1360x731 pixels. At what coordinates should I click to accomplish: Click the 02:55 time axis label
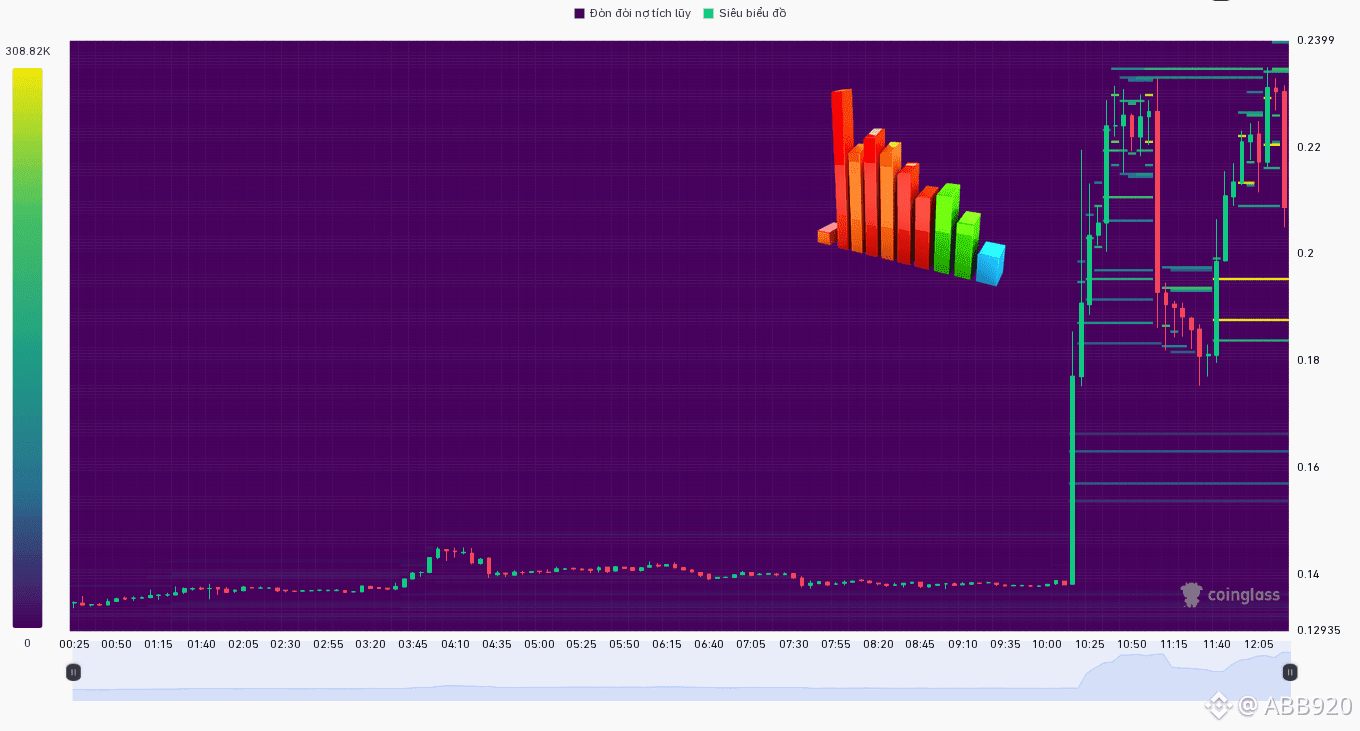point(328,644)
